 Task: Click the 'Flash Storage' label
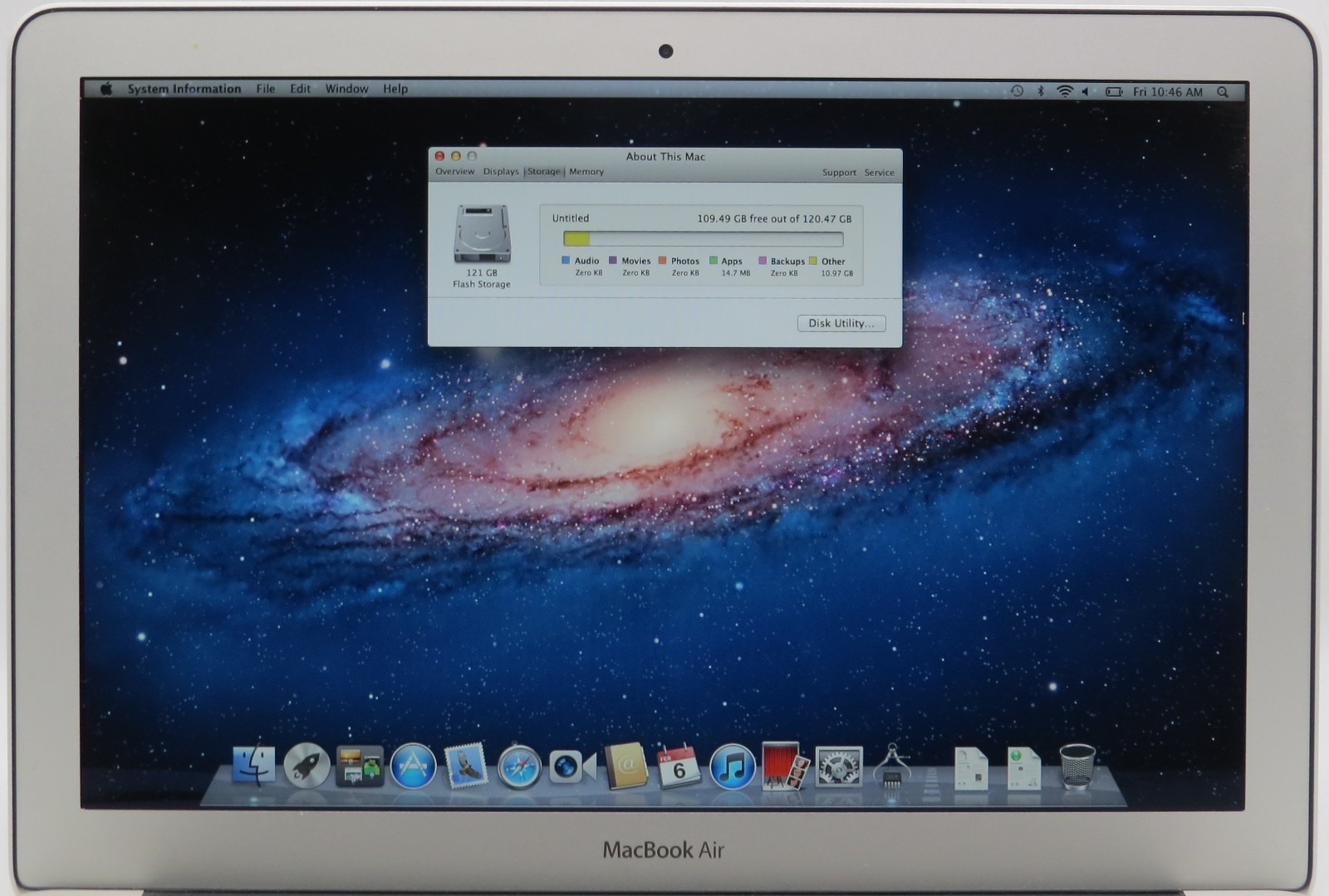482,284
